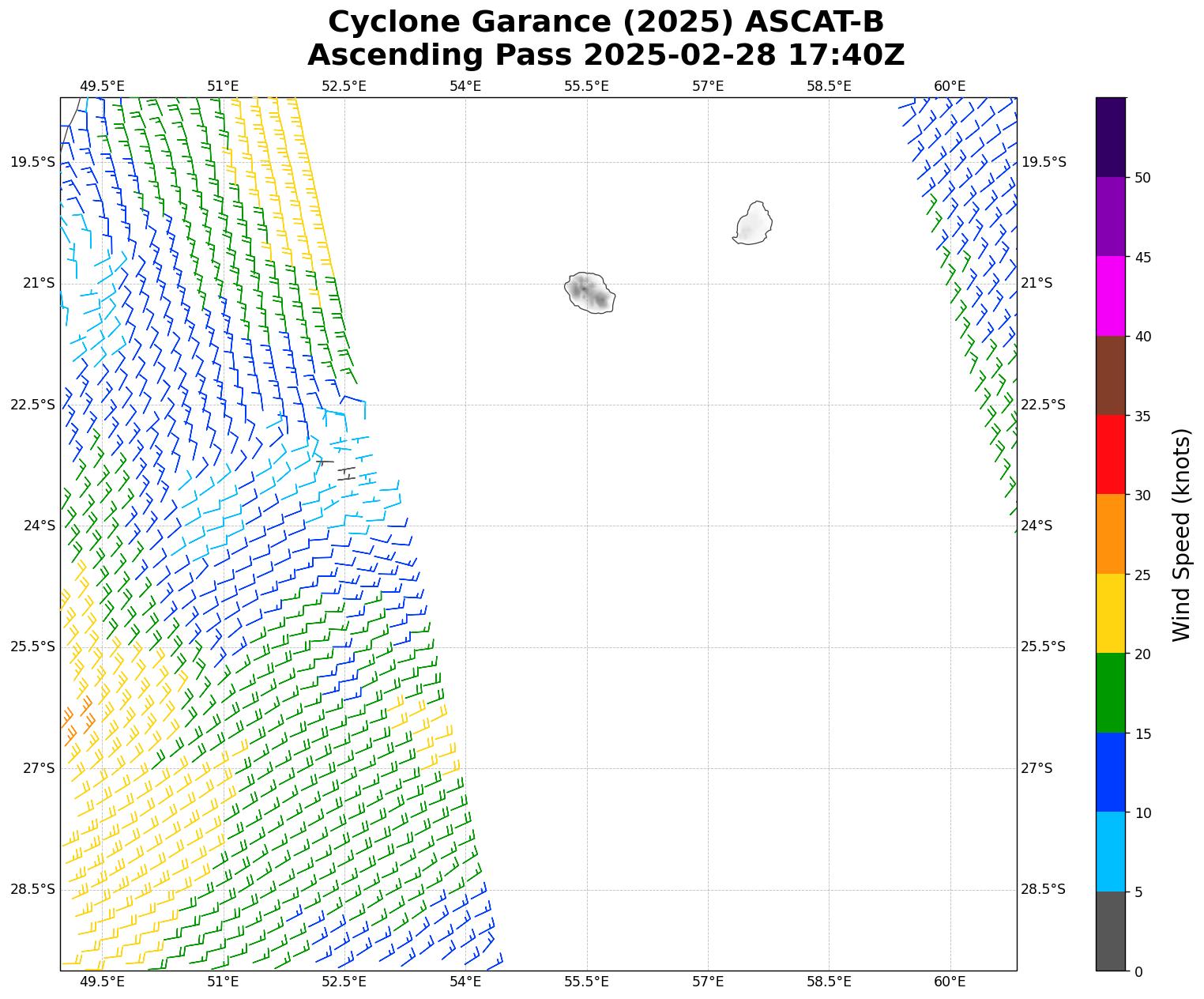Select the magenta 40–45 knot colorbar band
The height and width of the screenshot is (999, 1204).
tap(1110, 296)
